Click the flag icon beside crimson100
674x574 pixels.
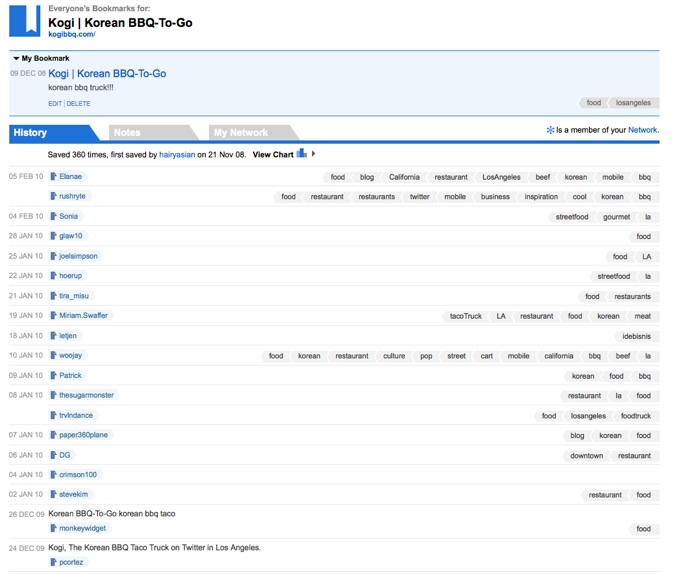tap(54, 475)
